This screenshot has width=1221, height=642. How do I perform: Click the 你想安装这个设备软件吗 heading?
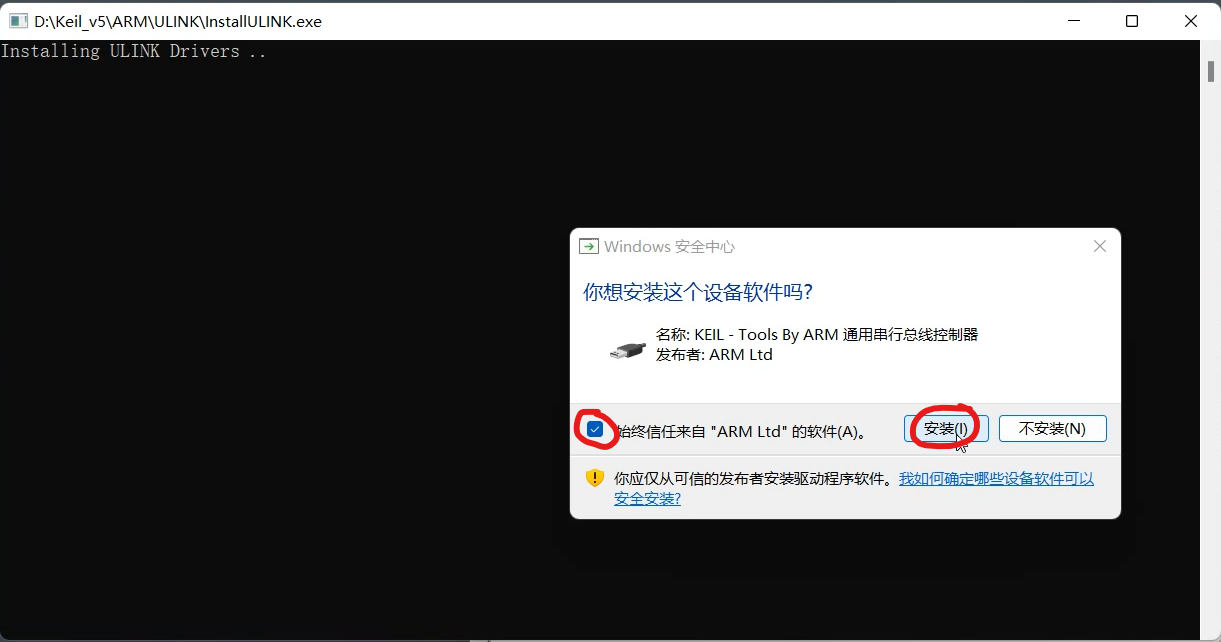697,292
